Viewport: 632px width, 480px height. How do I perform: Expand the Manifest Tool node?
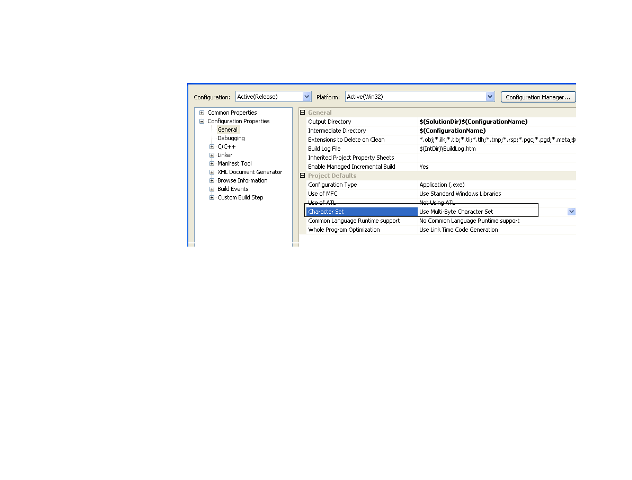pos(212,164)
